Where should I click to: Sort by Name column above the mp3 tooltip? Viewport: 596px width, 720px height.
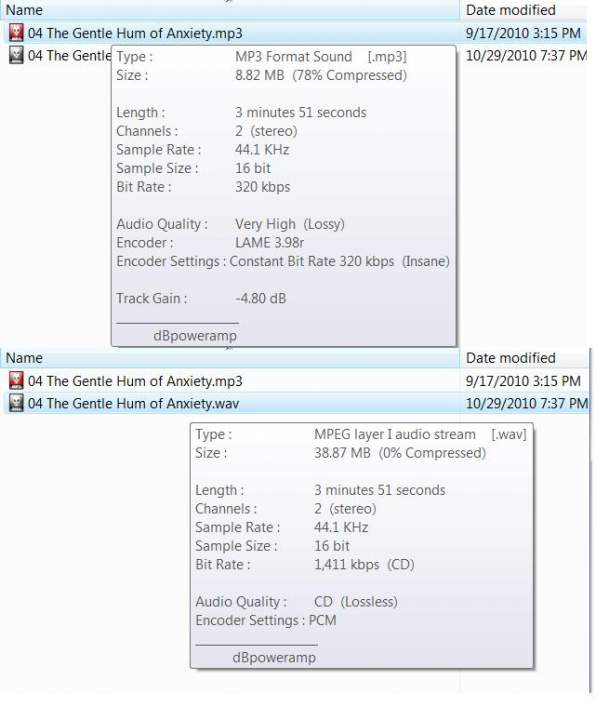[x=24, y=10]
